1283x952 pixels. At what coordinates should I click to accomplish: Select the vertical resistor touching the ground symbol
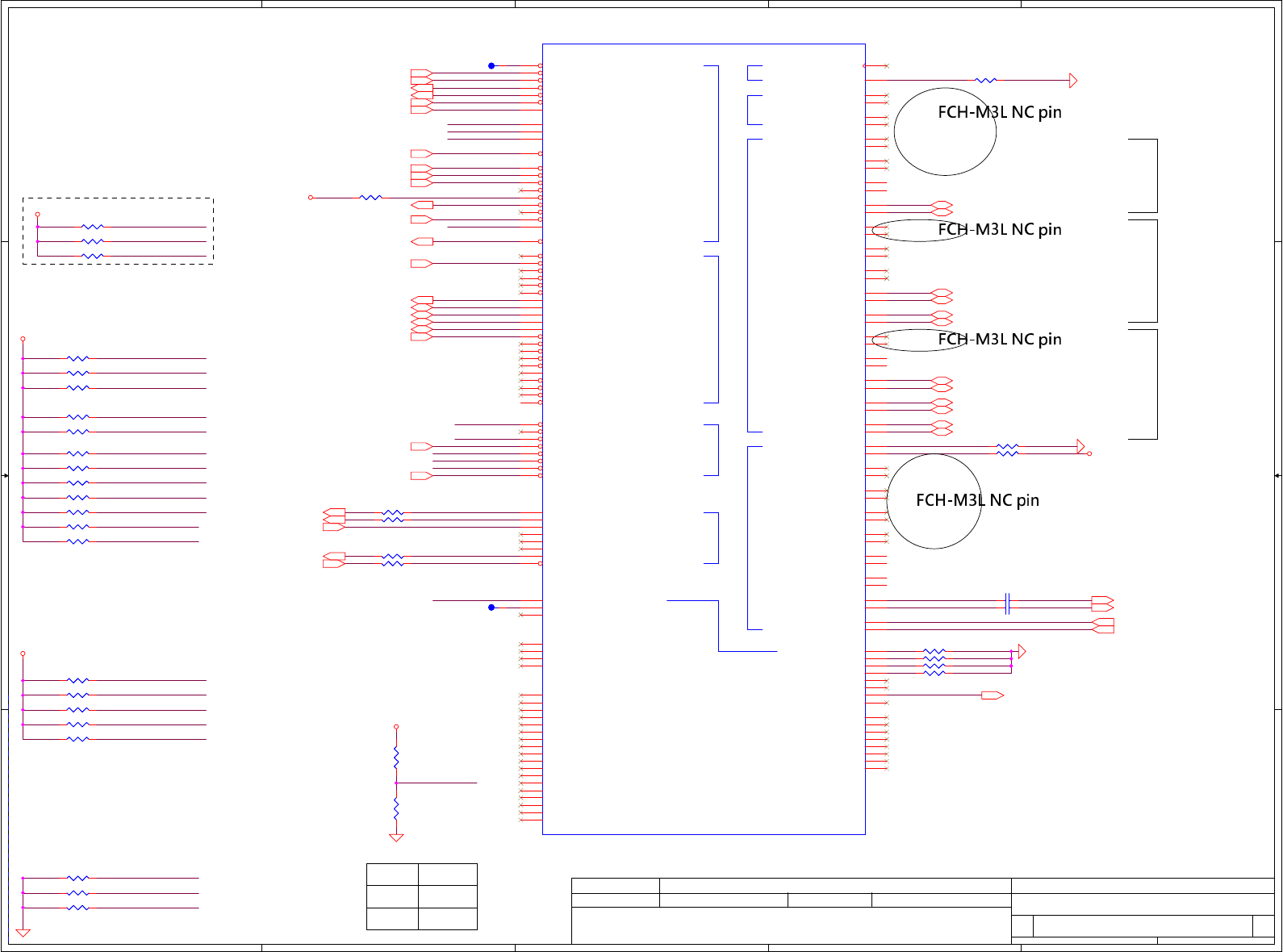(396, 808)
